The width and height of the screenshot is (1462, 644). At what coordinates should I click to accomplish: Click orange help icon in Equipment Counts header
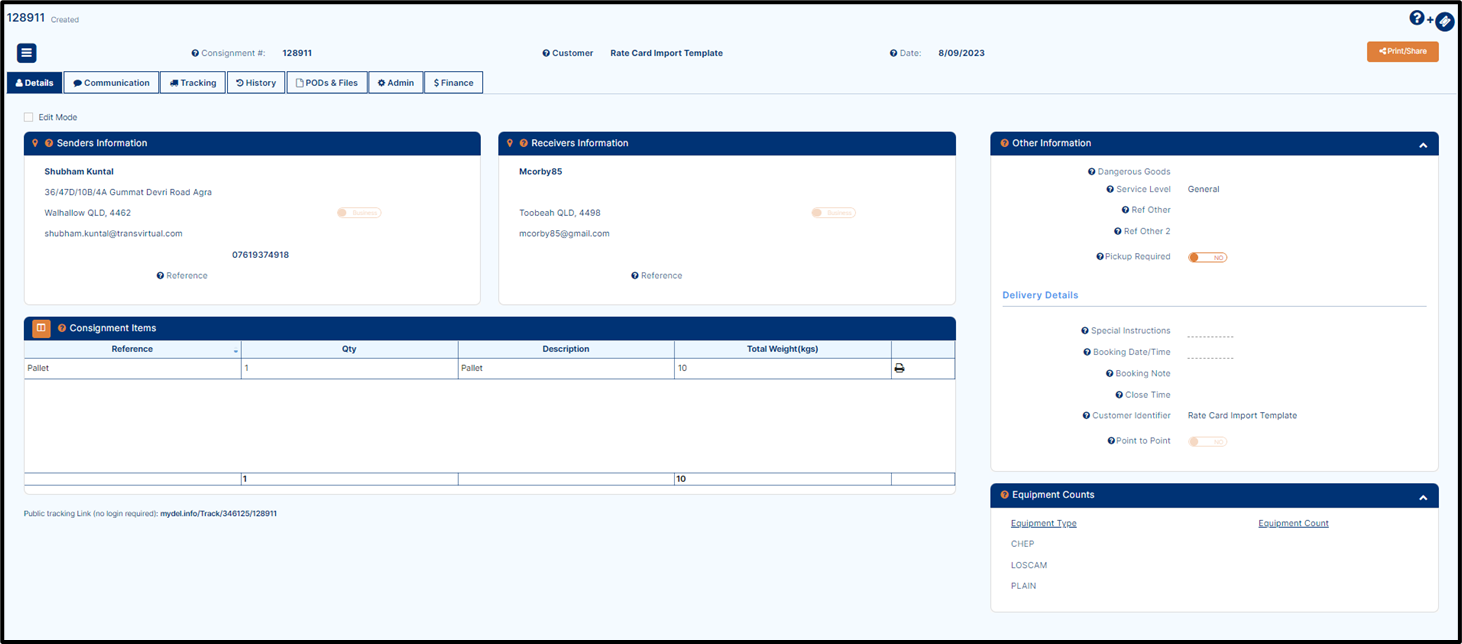click(x=1004, y=495)
